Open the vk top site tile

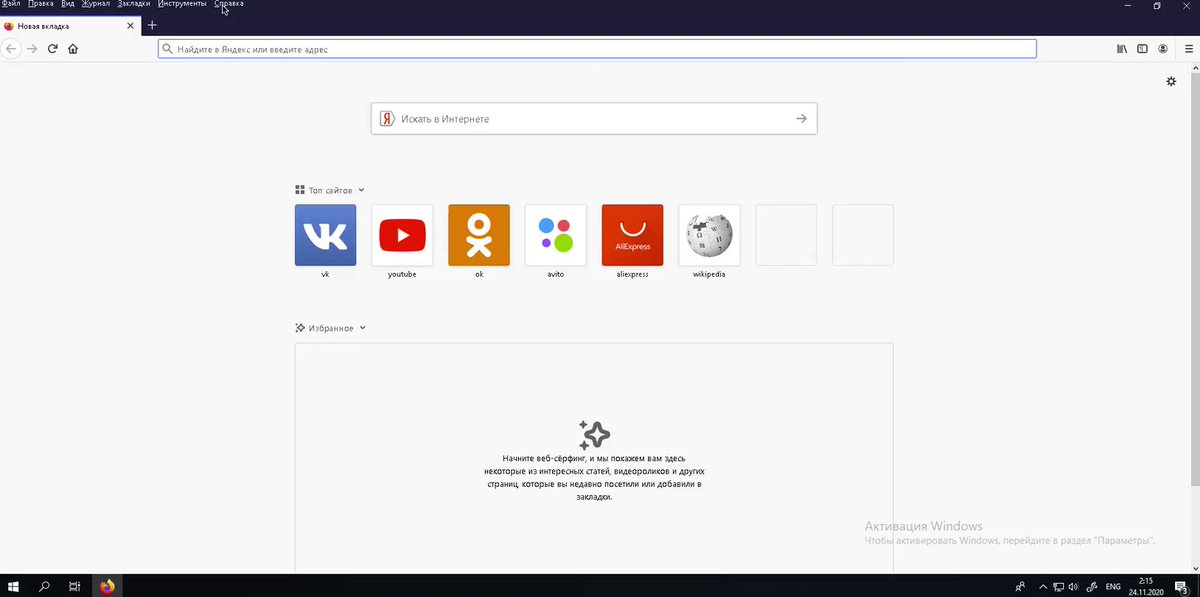pyautogui.click(x=325, y=235)
